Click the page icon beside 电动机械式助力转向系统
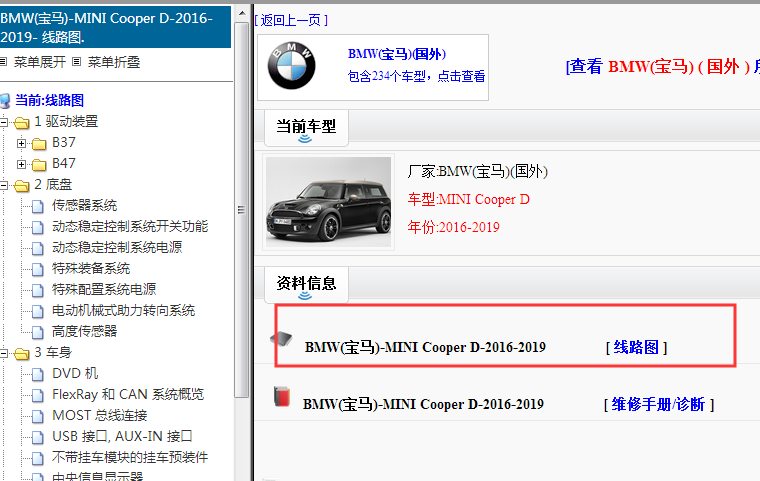 coord(38,311)
